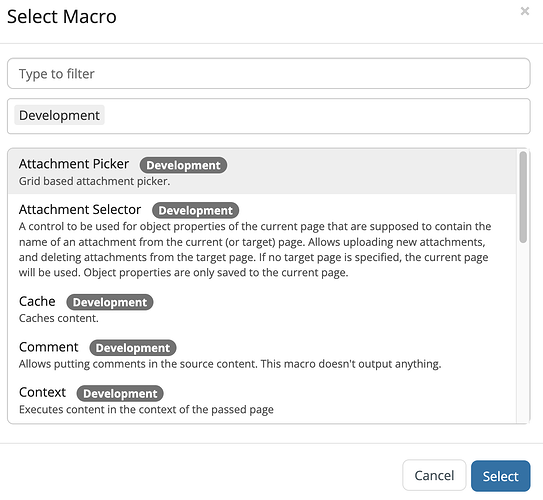Screen dimensions: 543x500
Task: Close the Select Macro dialog
Action: coord(525,11)
